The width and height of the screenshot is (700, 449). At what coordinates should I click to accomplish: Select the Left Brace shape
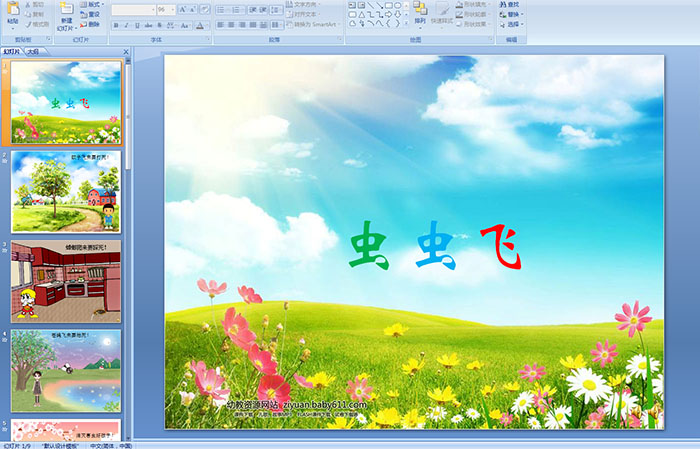click(388, 24)
